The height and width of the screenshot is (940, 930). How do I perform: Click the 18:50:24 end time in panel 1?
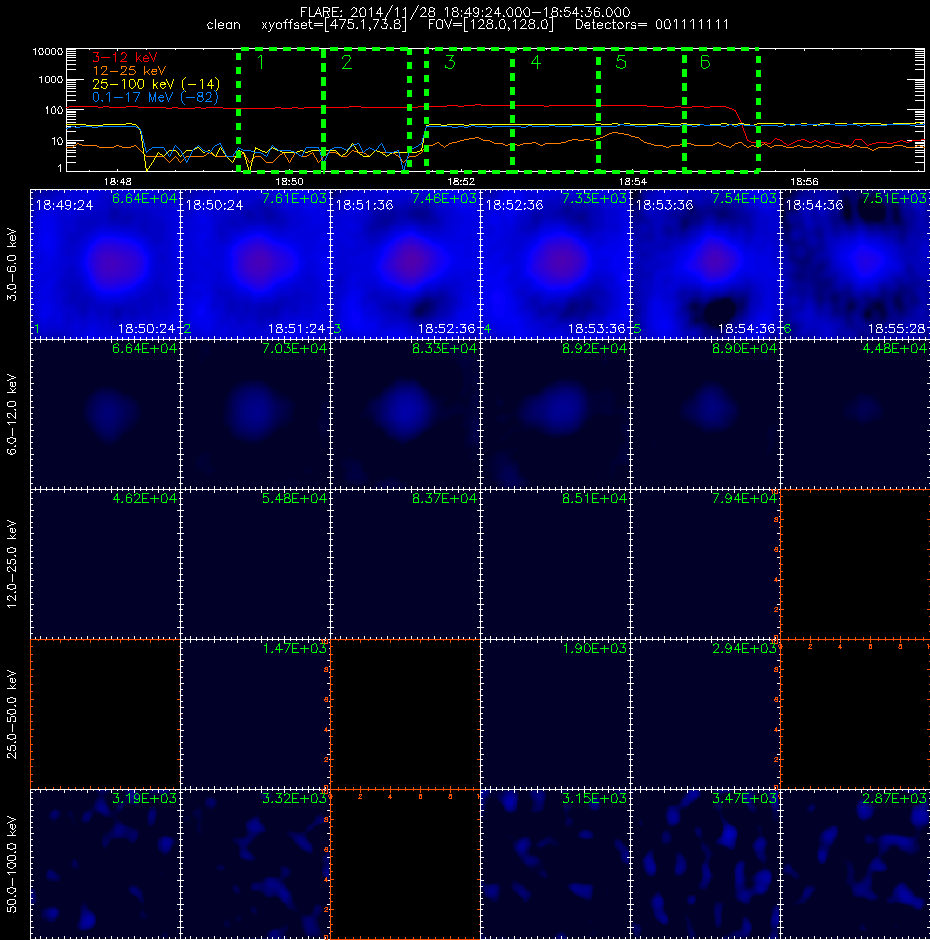147,329
